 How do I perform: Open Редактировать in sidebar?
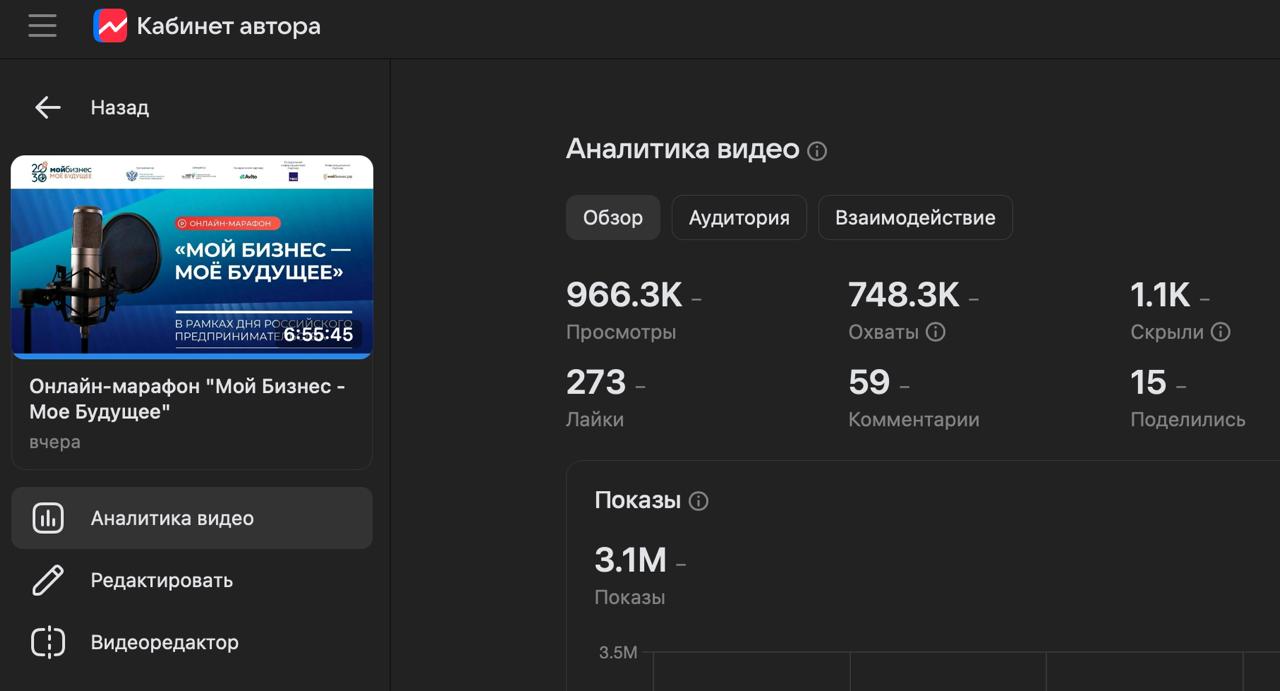[x=192, y=580]
